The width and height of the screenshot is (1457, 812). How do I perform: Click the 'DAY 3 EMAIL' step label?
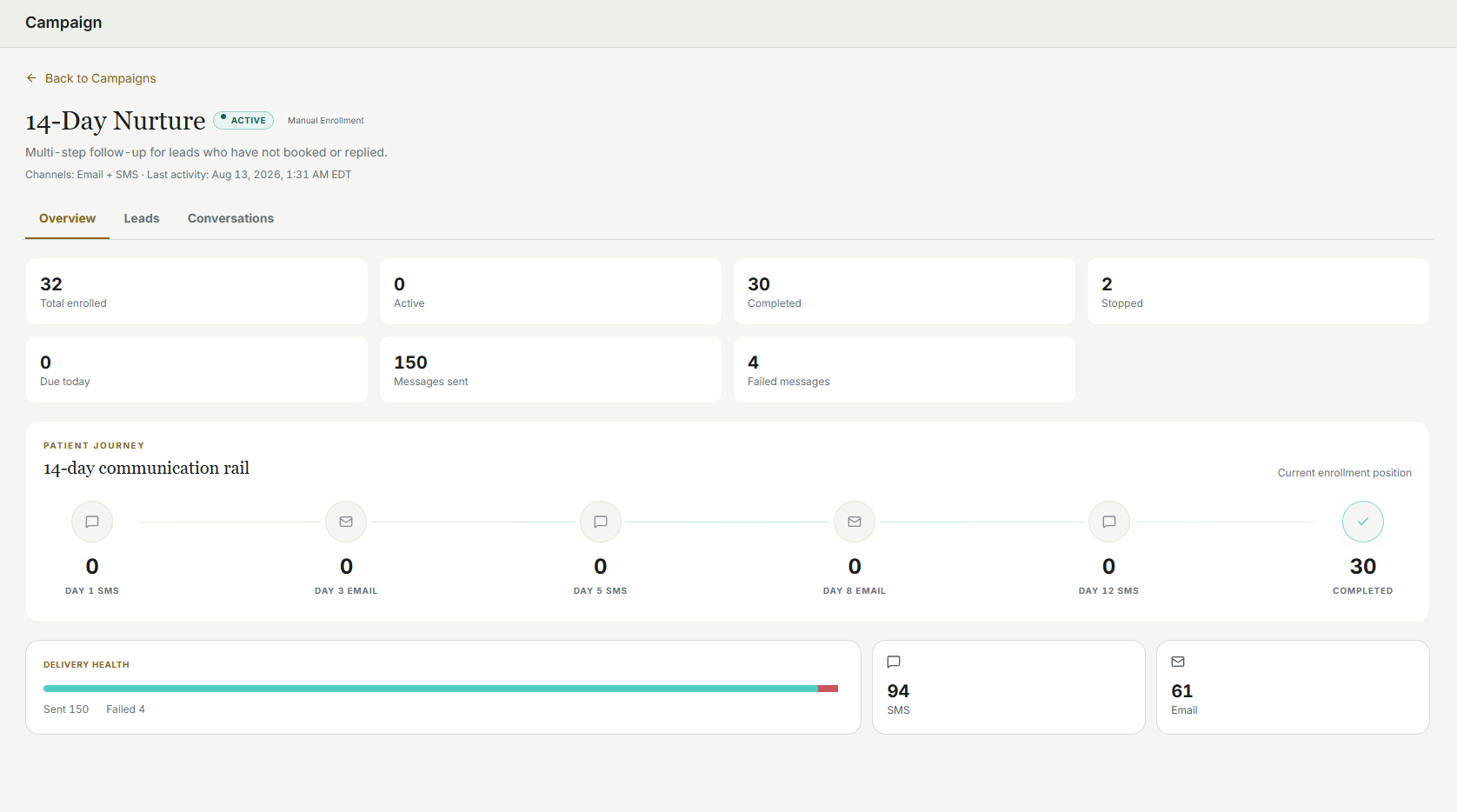click(x=346, y=591)
